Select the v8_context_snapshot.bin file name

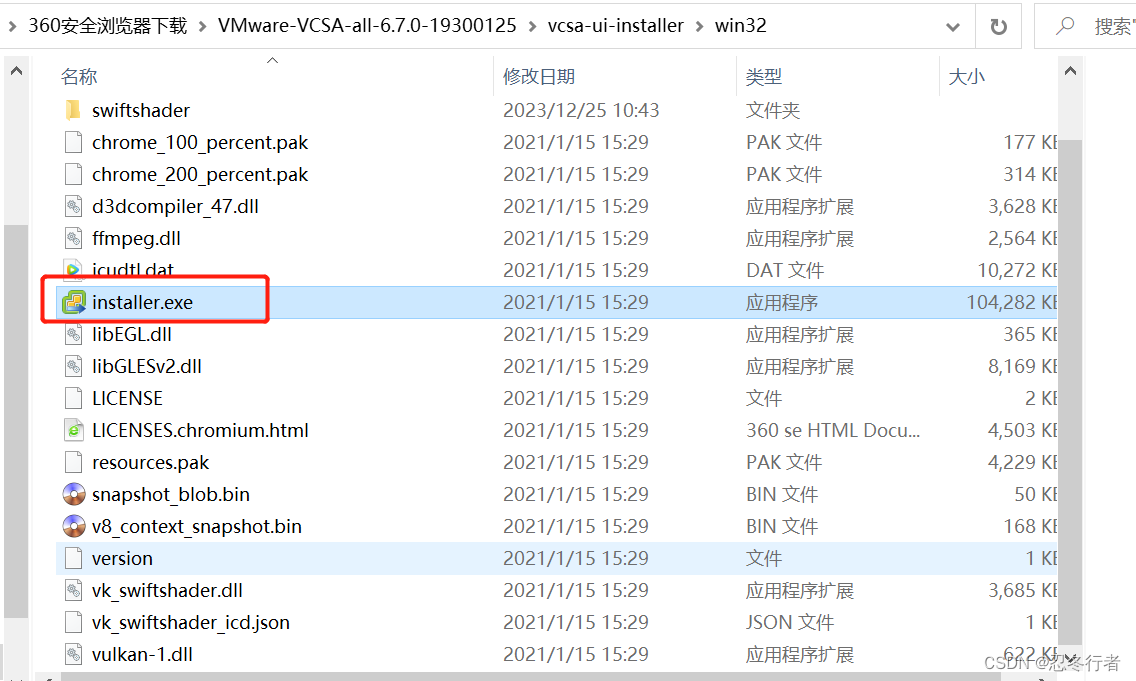(196, 526)
